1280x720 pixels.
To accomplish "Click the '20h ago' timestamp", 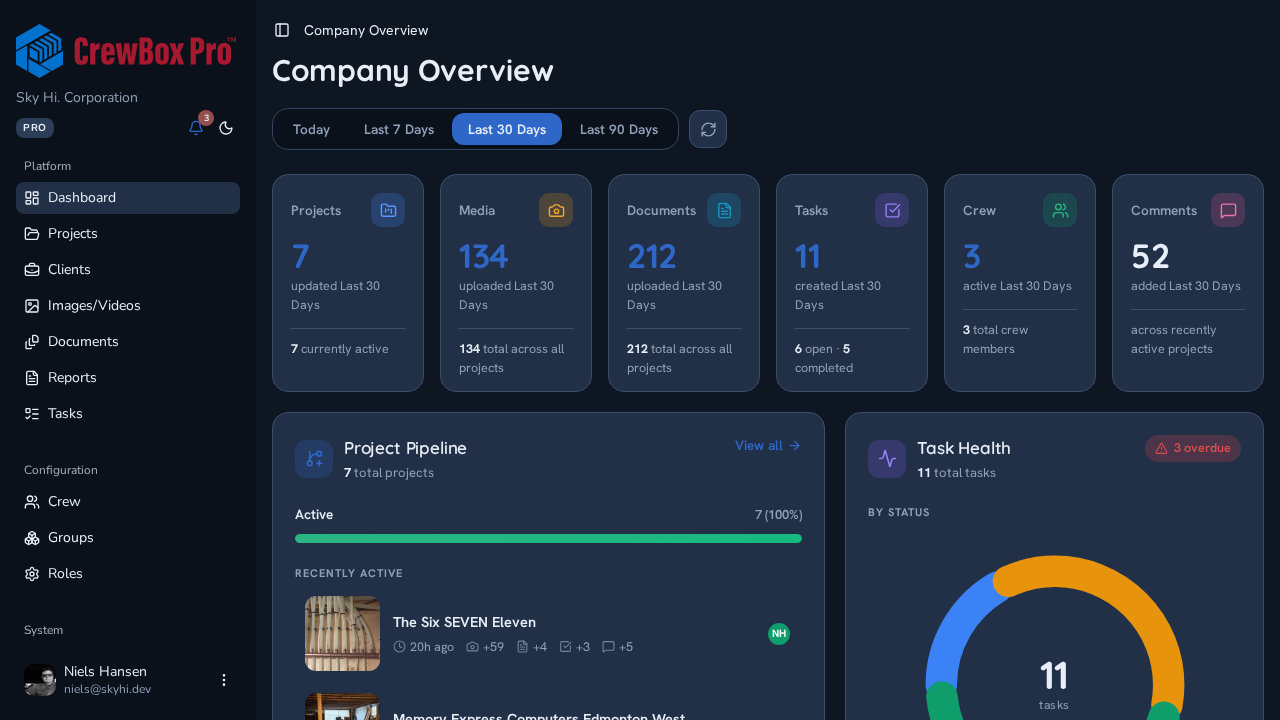I will point(424,647).
